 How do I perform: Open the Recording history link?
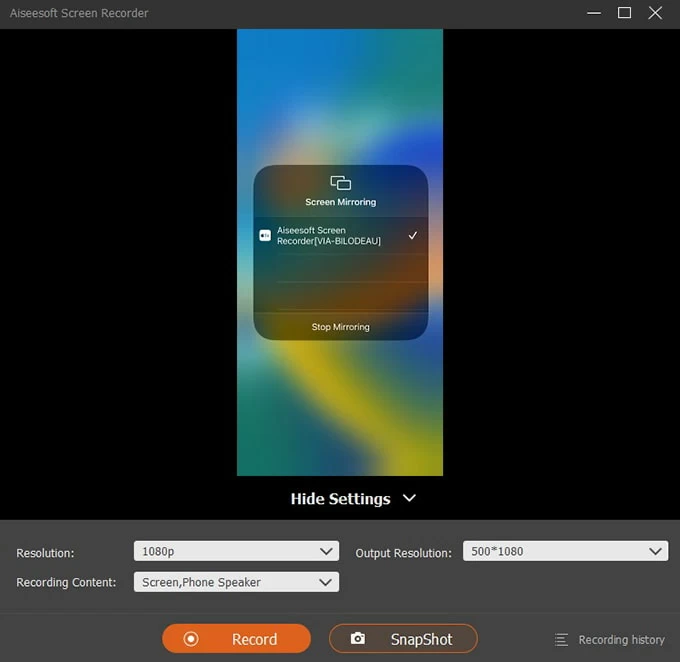620,640
